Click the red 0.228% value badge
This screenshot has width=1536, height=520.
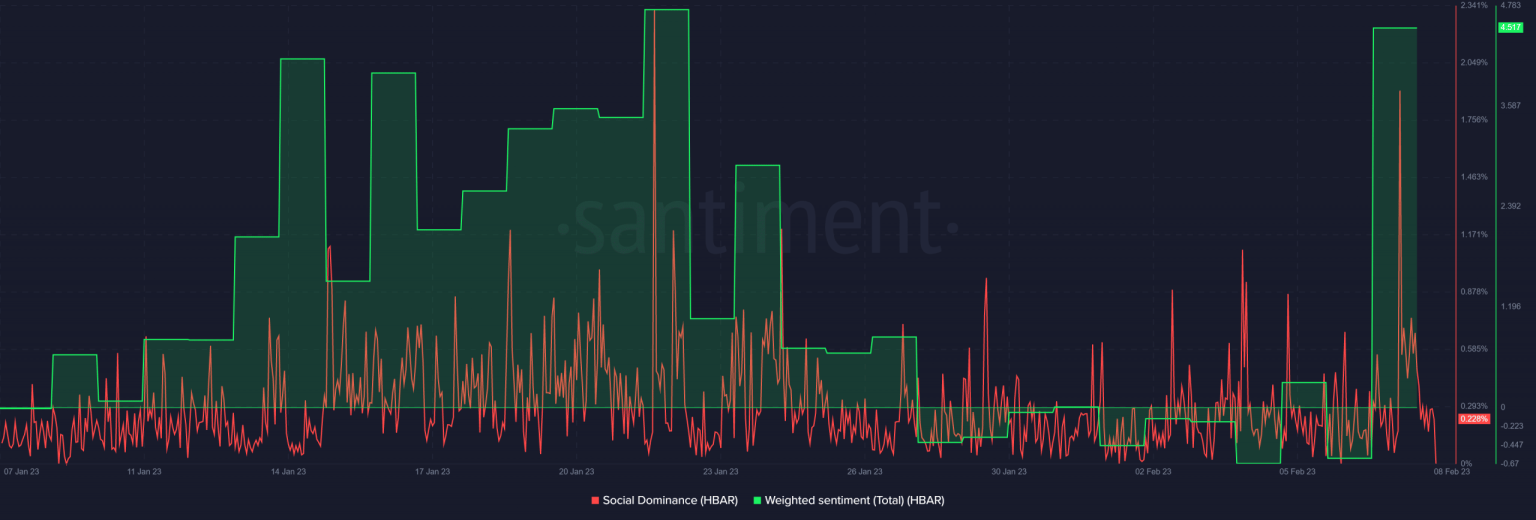pos(1475,419)
